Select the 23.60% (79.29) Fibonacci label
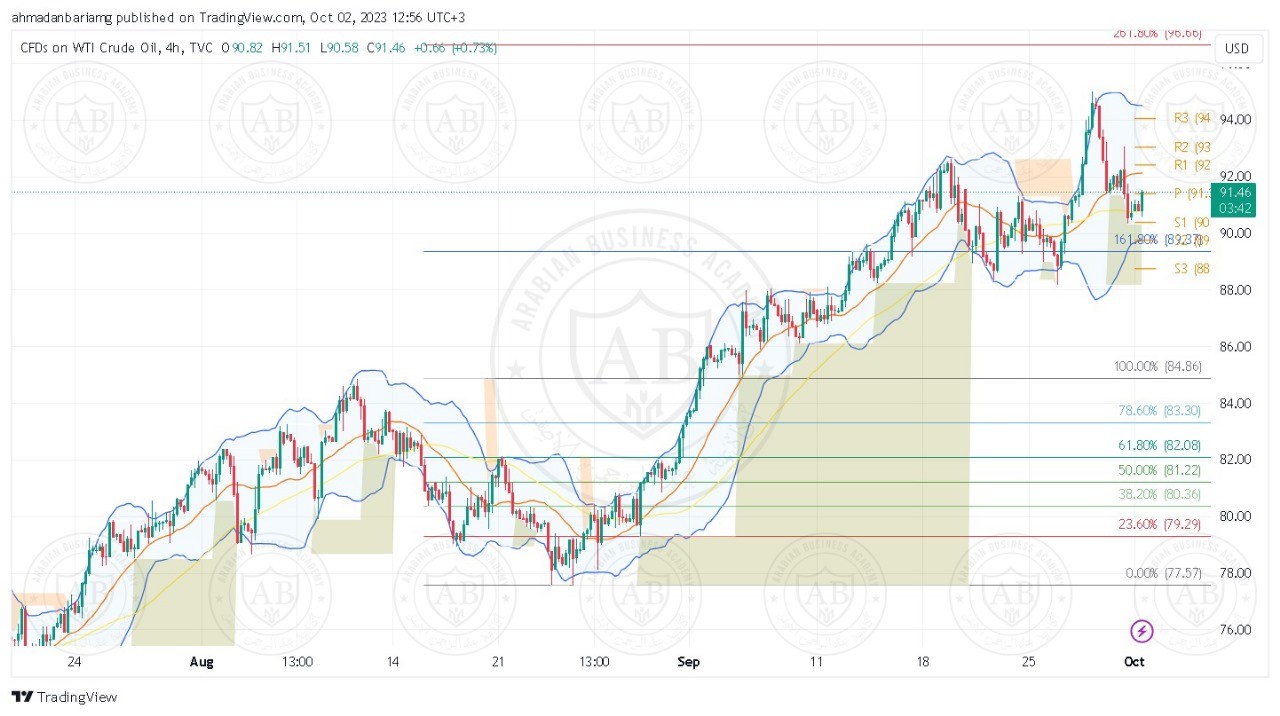The image size is (1280, 716). (1160, 524)
